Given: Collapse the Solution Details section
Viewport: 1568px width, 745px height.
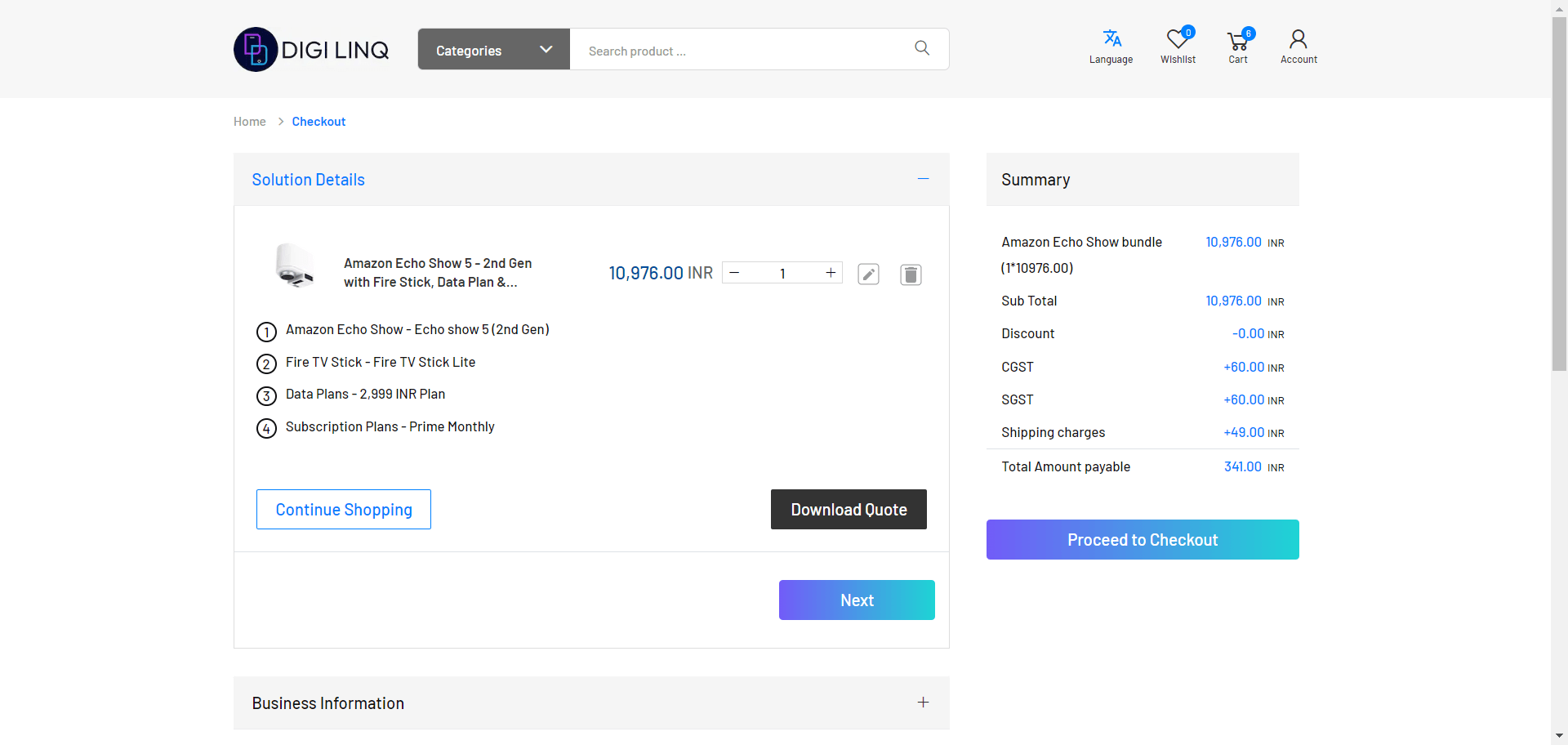Looking at the screenshot, I should (923, 179).
